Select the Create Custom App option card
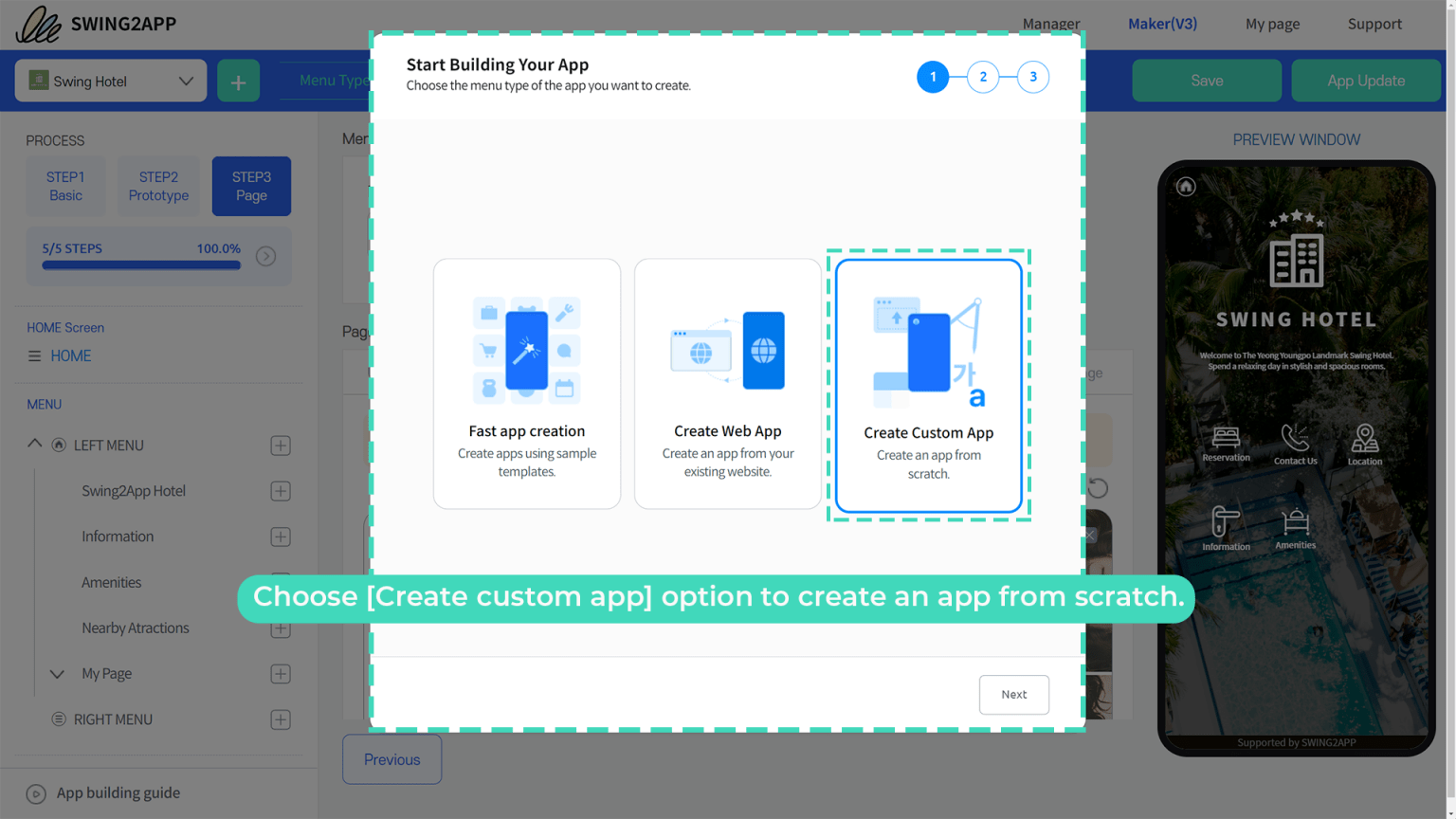The width and height of the screenshot is (1456, 819). coord(928,383)
